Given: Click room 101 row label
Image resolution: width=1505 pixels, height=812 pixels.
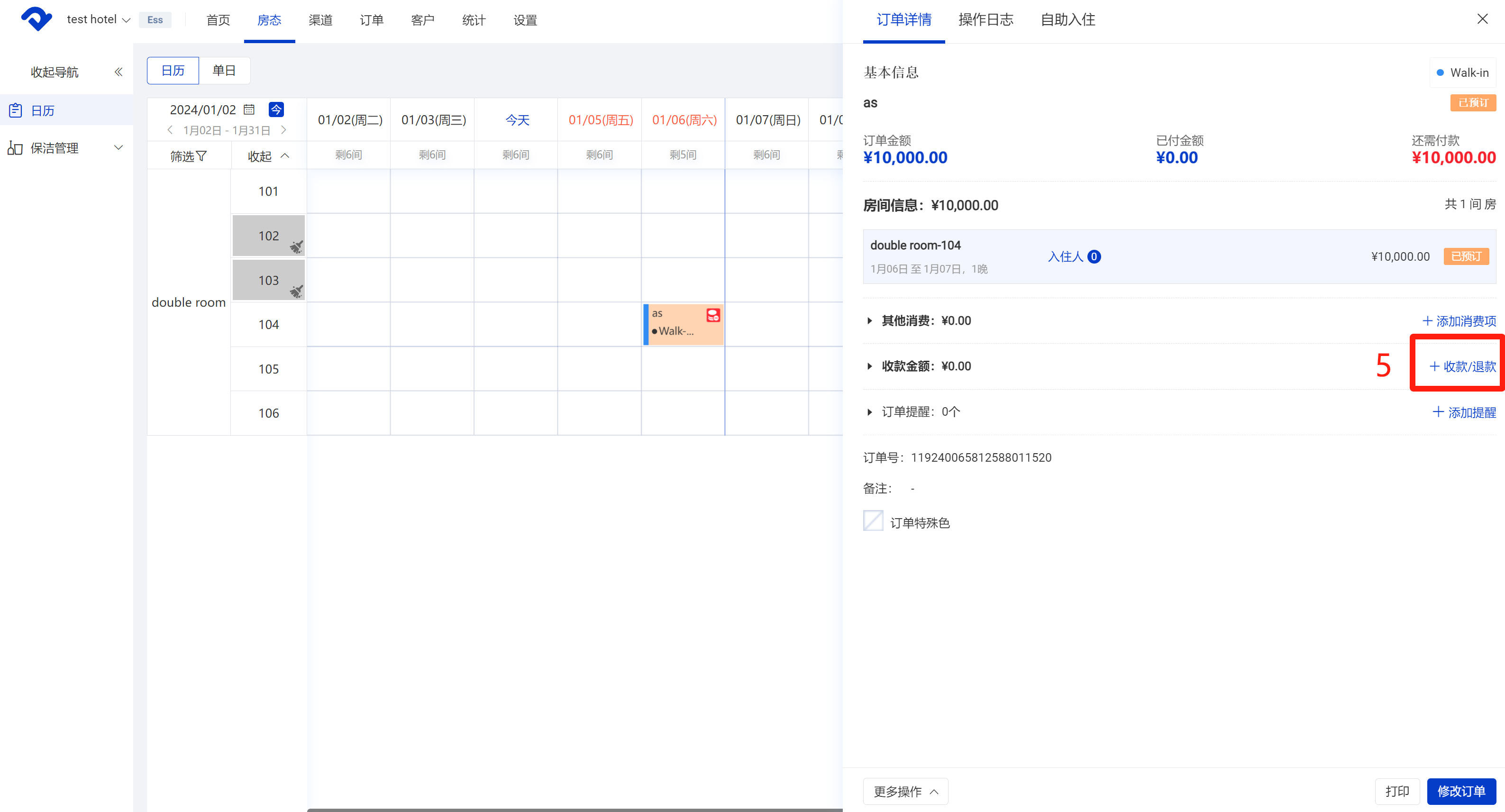Looking at the screenshot, I should pos(268,191).
